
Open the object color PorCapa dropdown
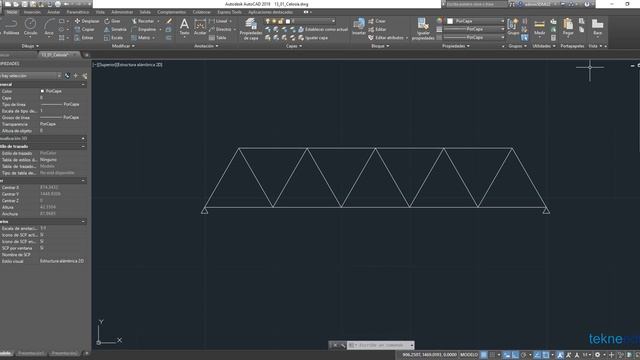(x=476, y=21)
